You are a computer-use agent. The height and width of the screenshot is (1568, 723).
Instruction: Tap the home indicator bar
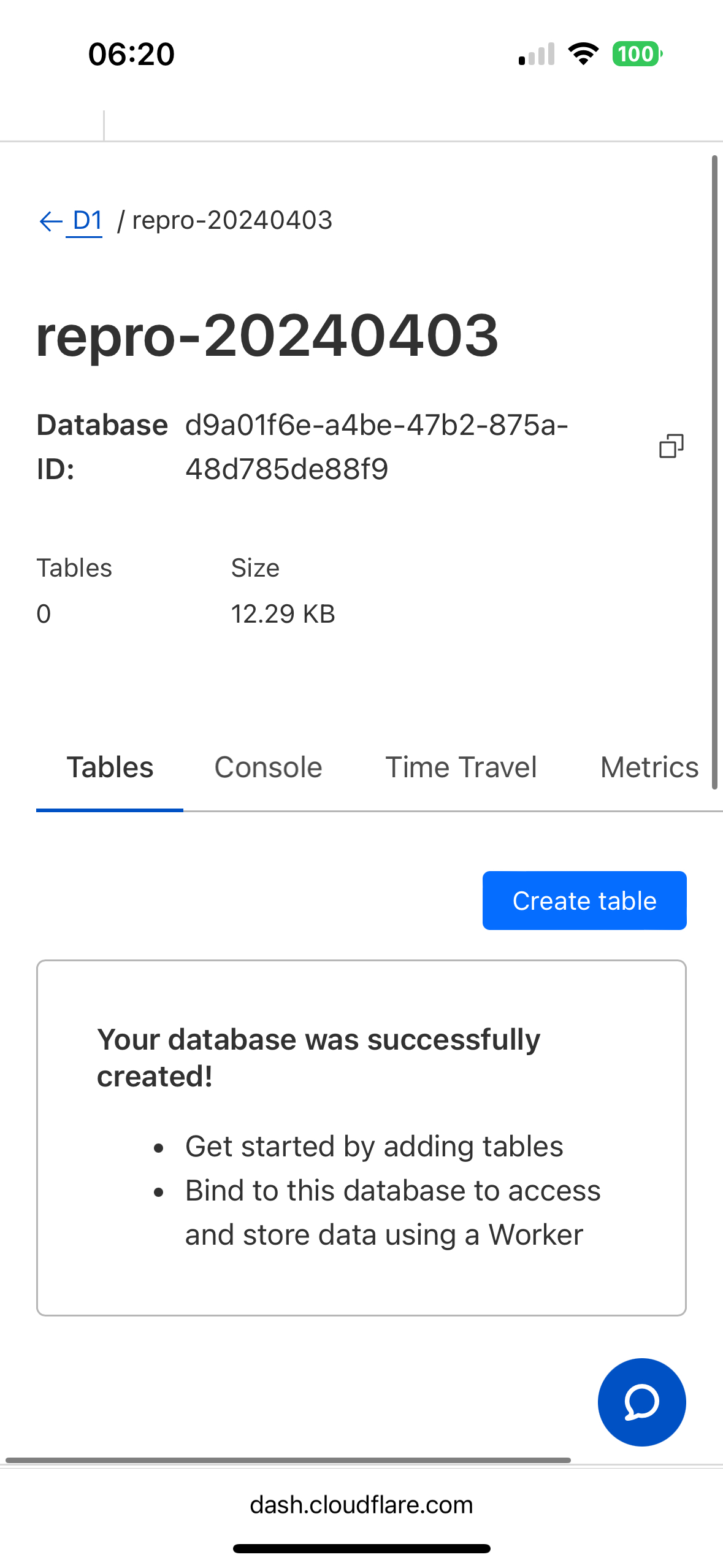click(361, 1548)
